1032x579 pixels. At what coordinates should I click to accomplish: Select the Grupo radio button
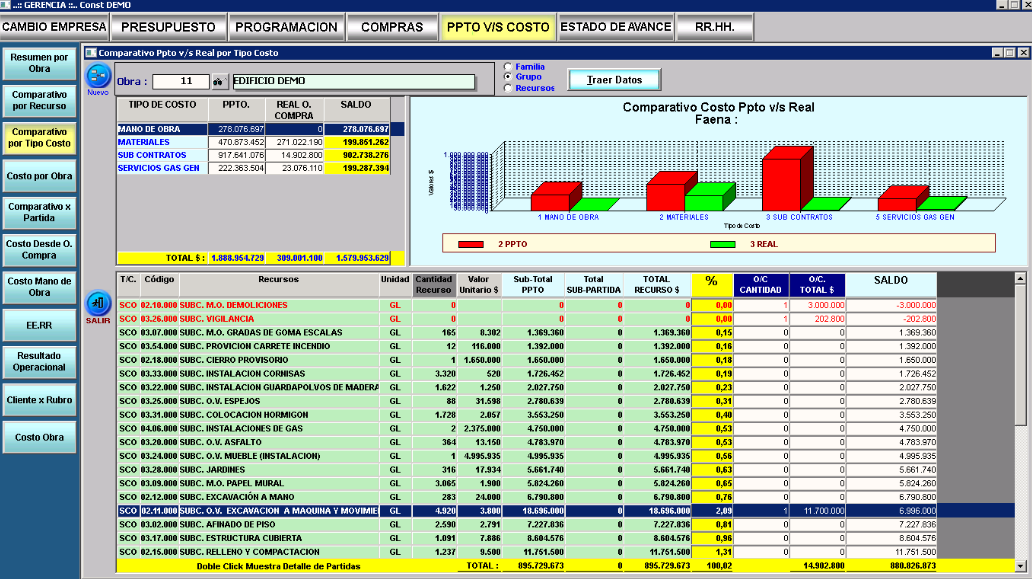508,77
